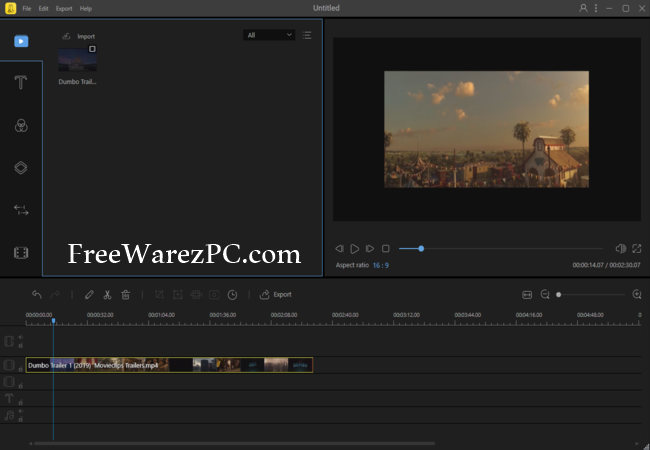Select the Zoom tool in timeline toolbar

[177, 295]
